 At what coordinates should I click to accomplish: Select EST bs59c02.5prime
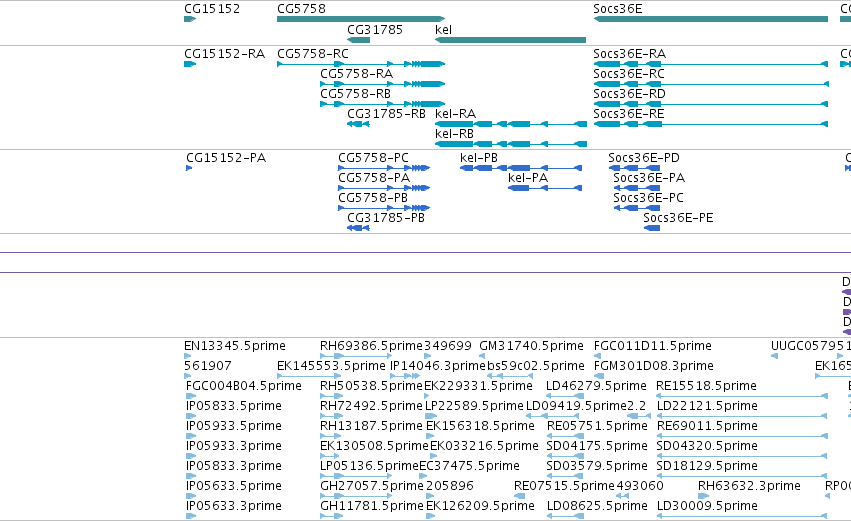[x=536, y=366]
